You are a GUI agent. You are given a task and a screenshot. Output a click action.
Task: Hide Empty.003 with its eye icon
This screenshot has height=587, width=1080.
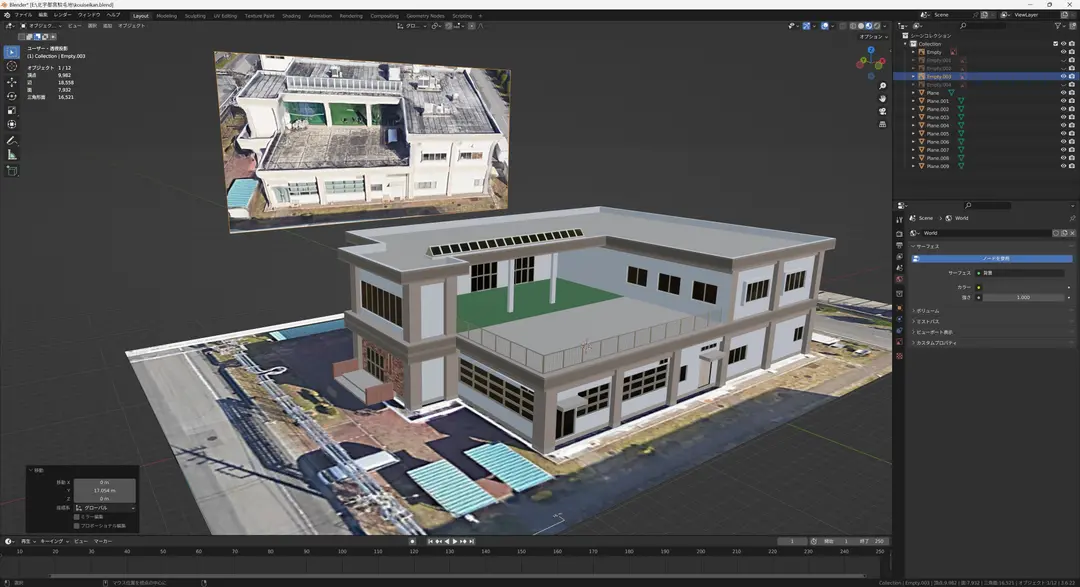point(1063,76)
